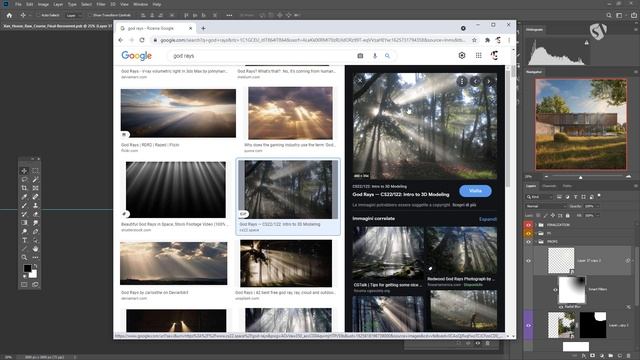
Task: Collapse the PROPS group
Action: click(x=536, y=242)
